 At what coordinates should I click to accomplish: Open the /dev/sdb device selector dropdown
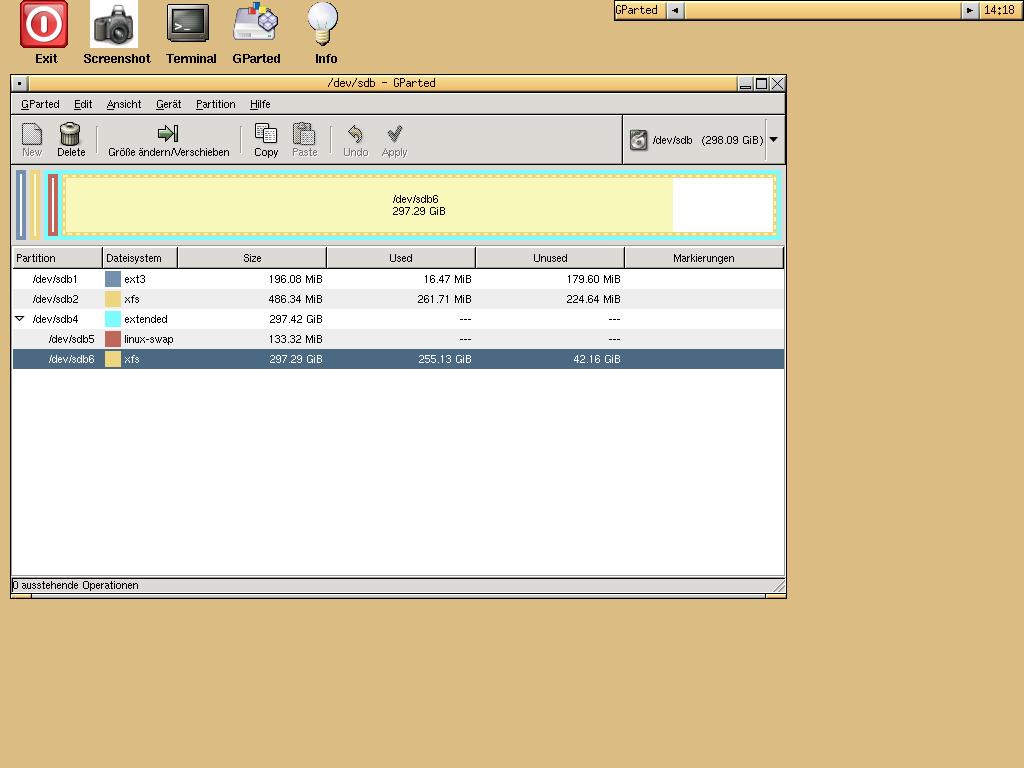coord(772,140)
